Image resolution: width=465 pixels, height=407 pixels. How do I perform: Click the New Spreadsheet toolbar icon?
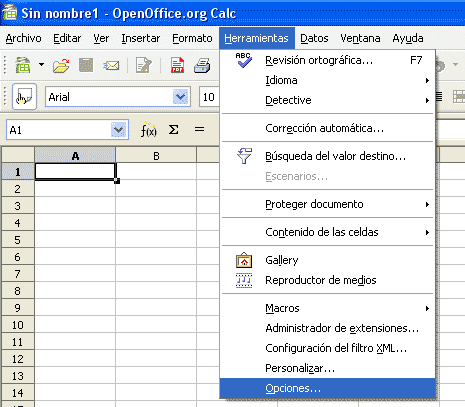tap(23, 65)
